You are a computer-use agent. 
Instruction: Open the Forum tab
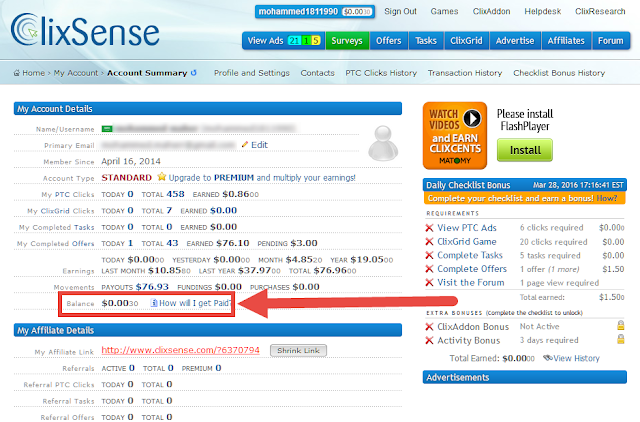point(611,41)
